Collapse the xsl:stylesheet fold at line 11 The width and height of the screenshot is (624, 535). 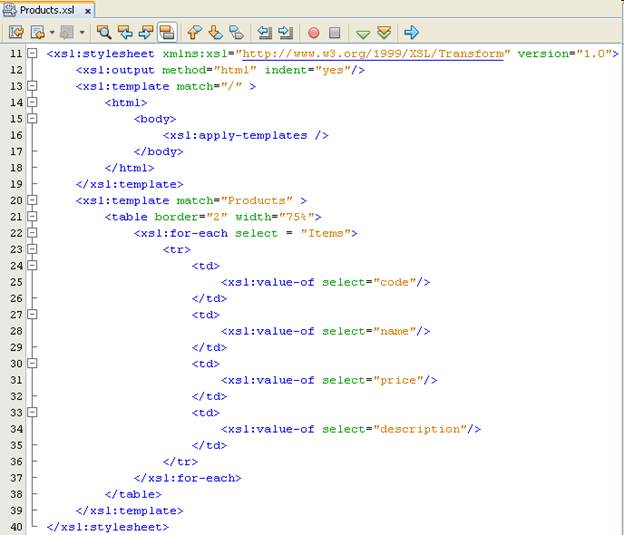32,53
